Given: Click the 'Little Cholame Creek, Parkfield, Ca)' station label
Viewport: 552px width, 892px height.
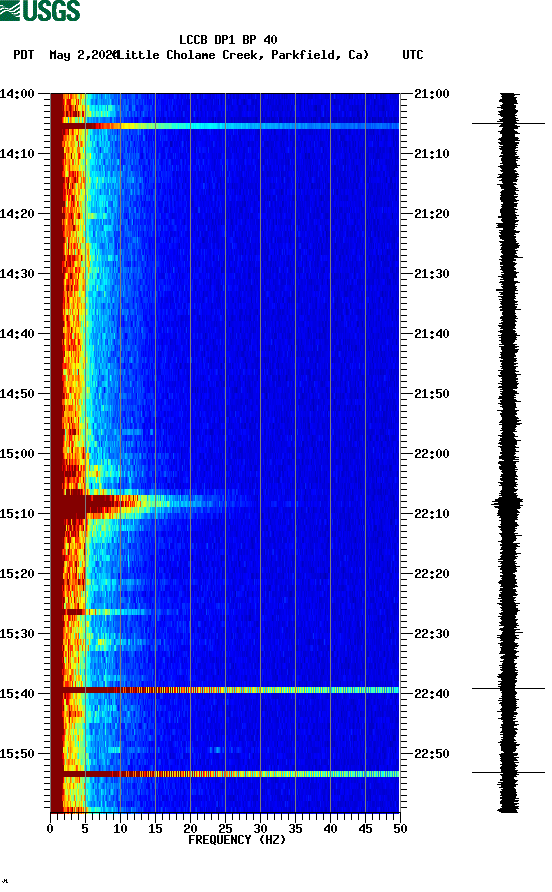Looking at the screenshot, I should pos(241,55).
